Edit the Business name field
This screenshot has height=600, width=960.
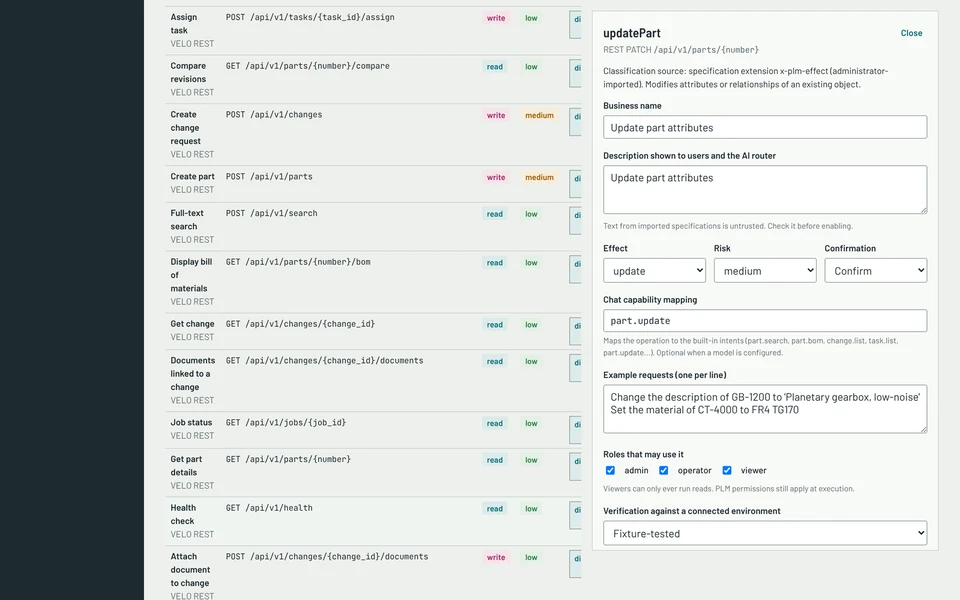coord(765,127)
